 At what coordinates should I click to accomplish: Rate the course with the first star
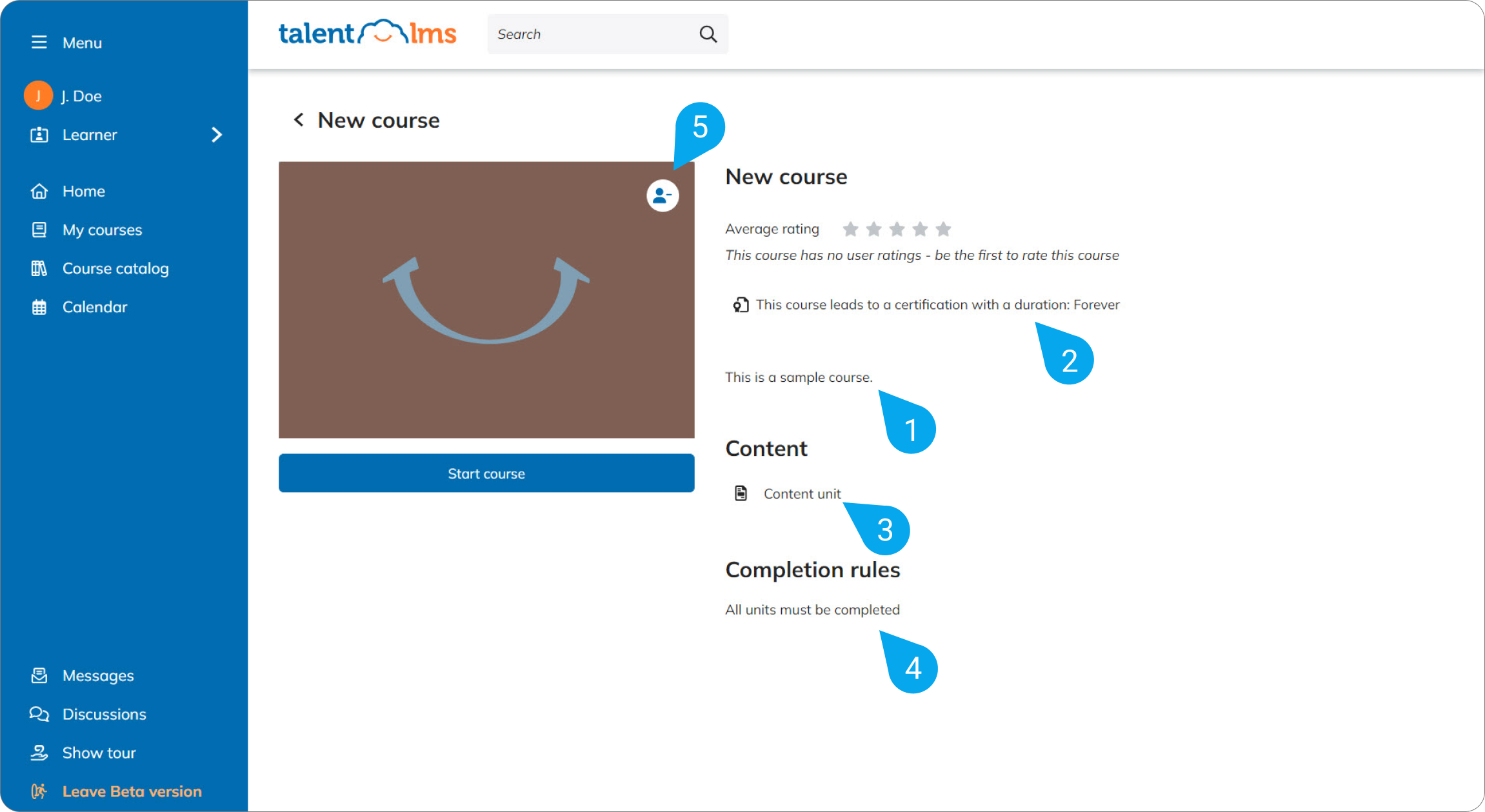851,228
